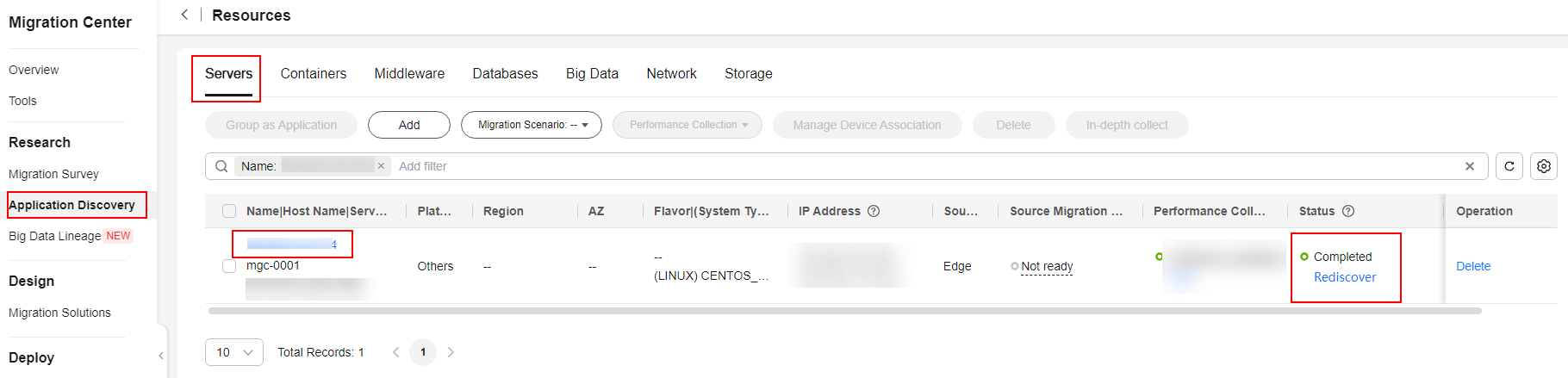Open Migration Scenario dropdown

tap(532, 125)
